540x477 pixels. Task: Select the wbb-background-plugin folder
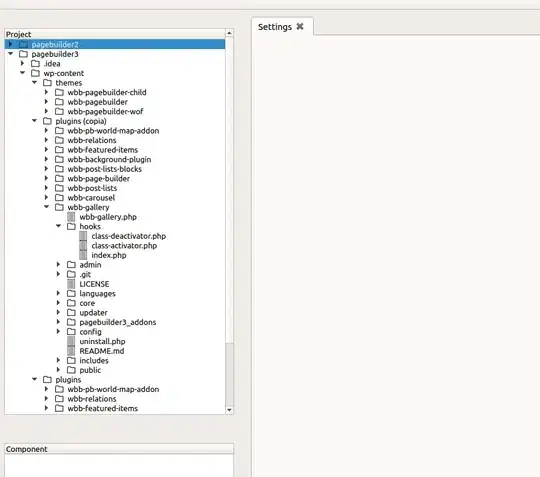tap(109, 159)
